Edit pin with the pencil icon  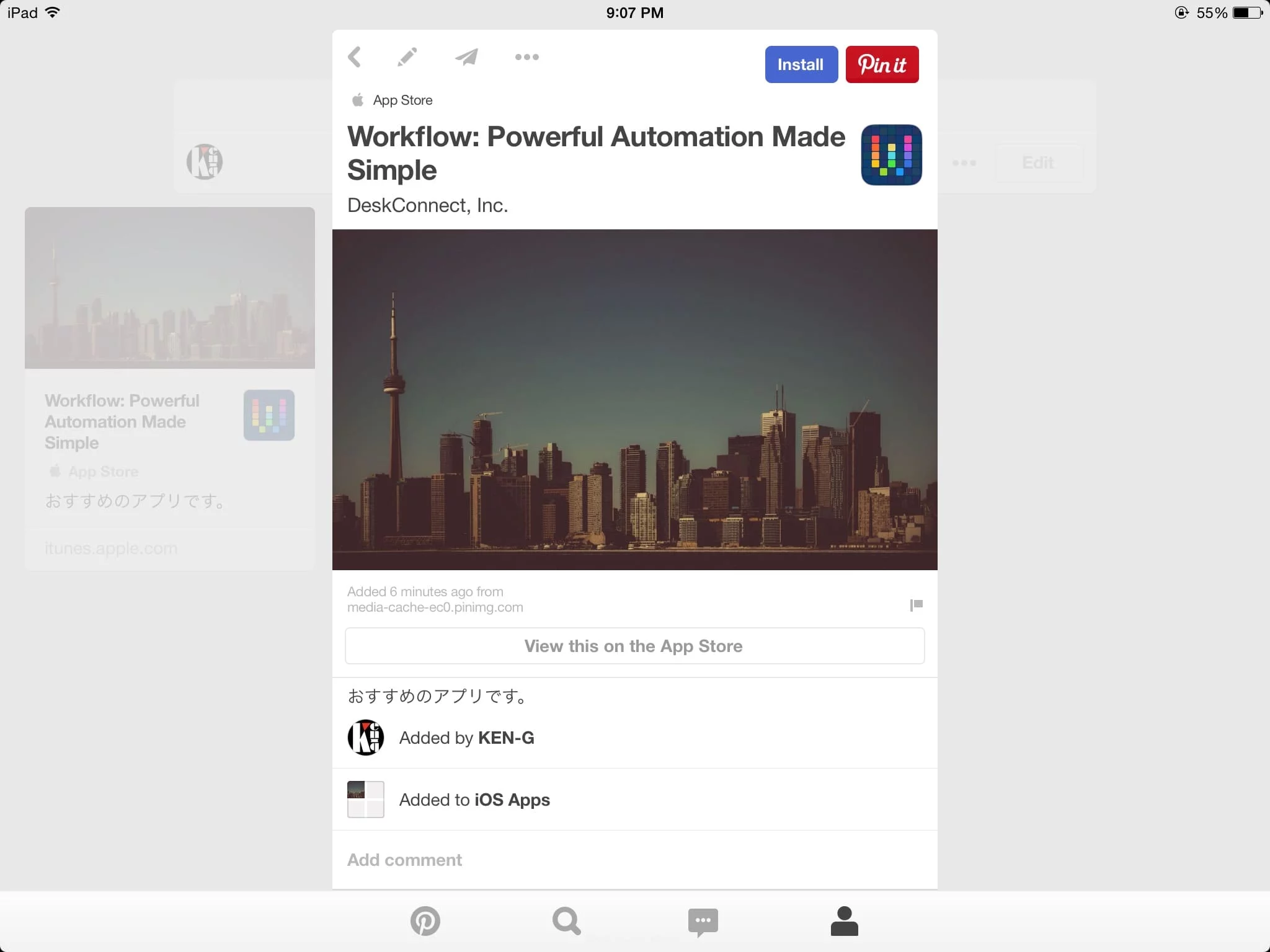point(407,57)
